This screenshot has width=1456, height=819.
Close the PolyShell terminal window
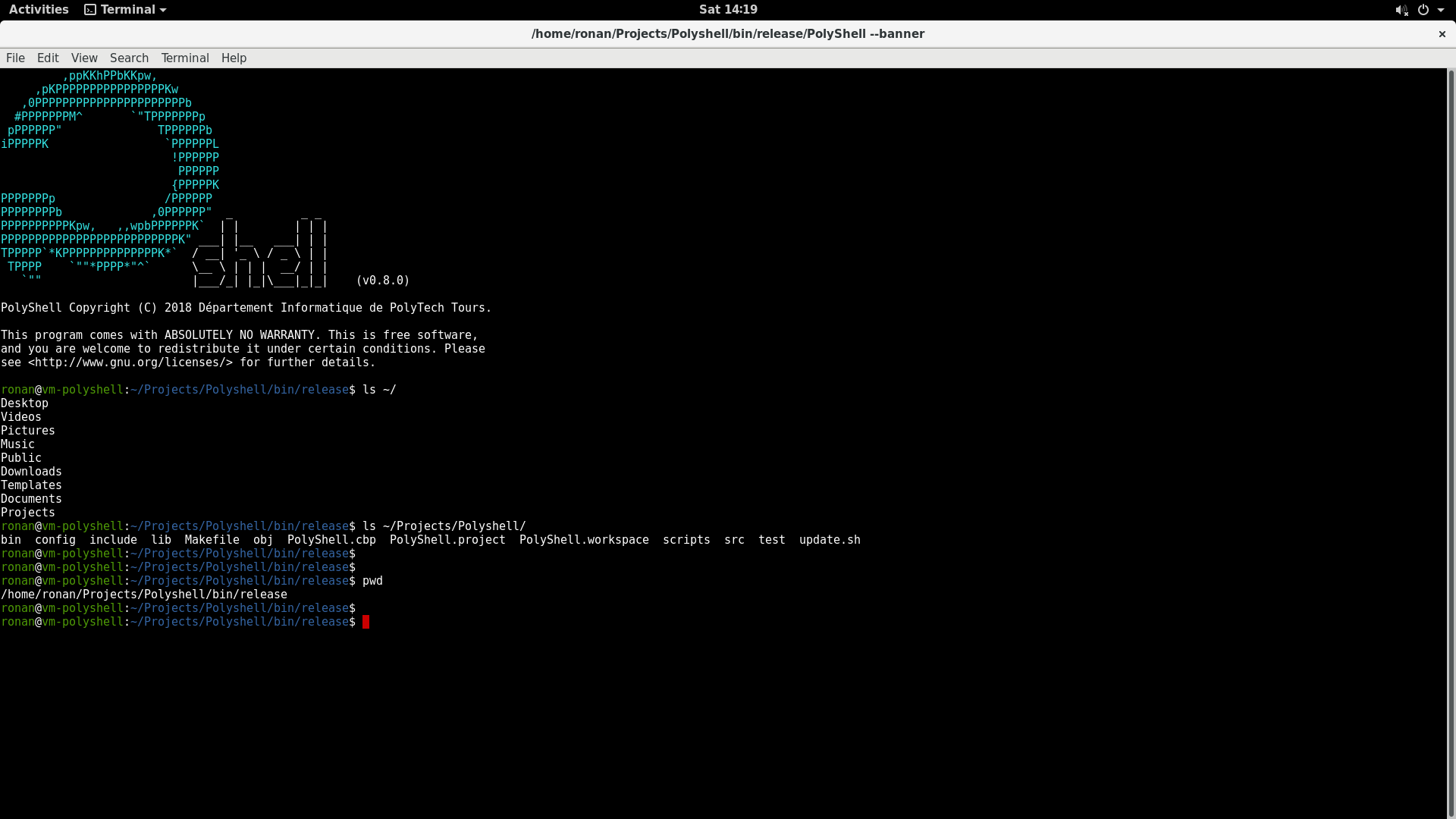1442,33
